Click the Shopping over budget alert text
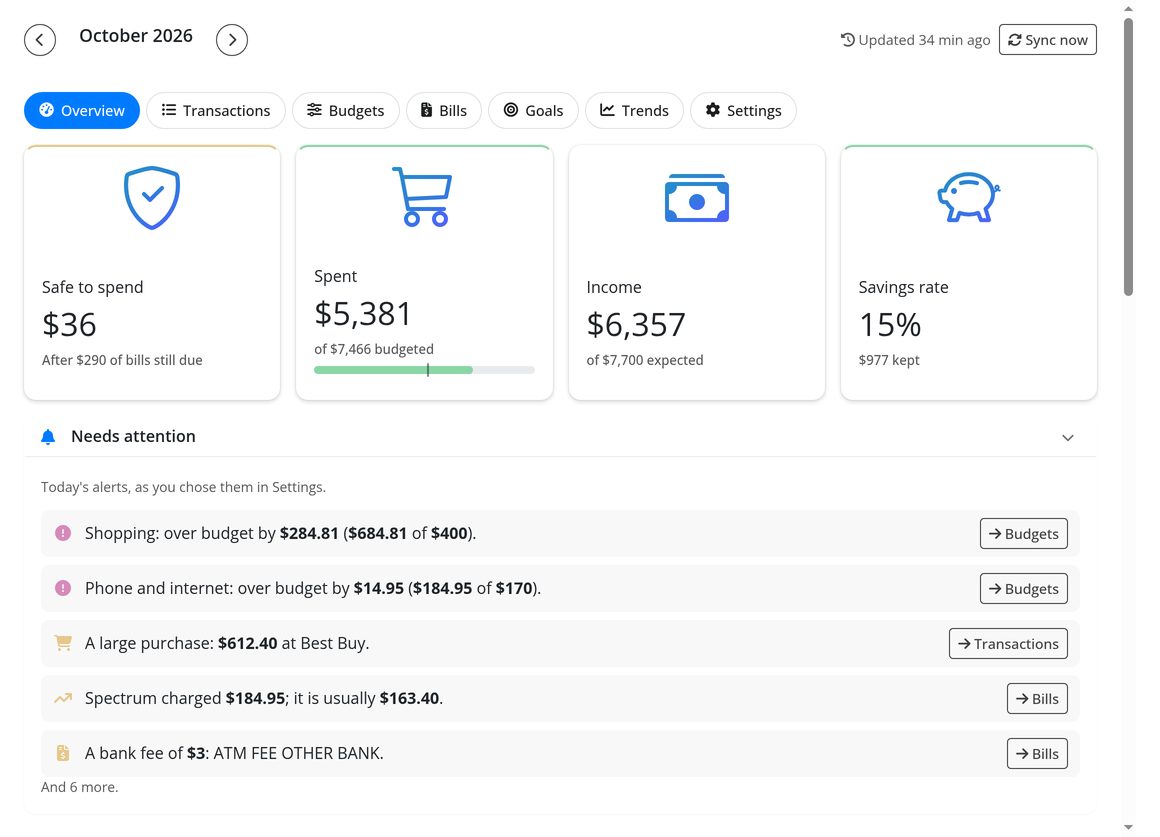1160x837 pixels. [280, 533]
